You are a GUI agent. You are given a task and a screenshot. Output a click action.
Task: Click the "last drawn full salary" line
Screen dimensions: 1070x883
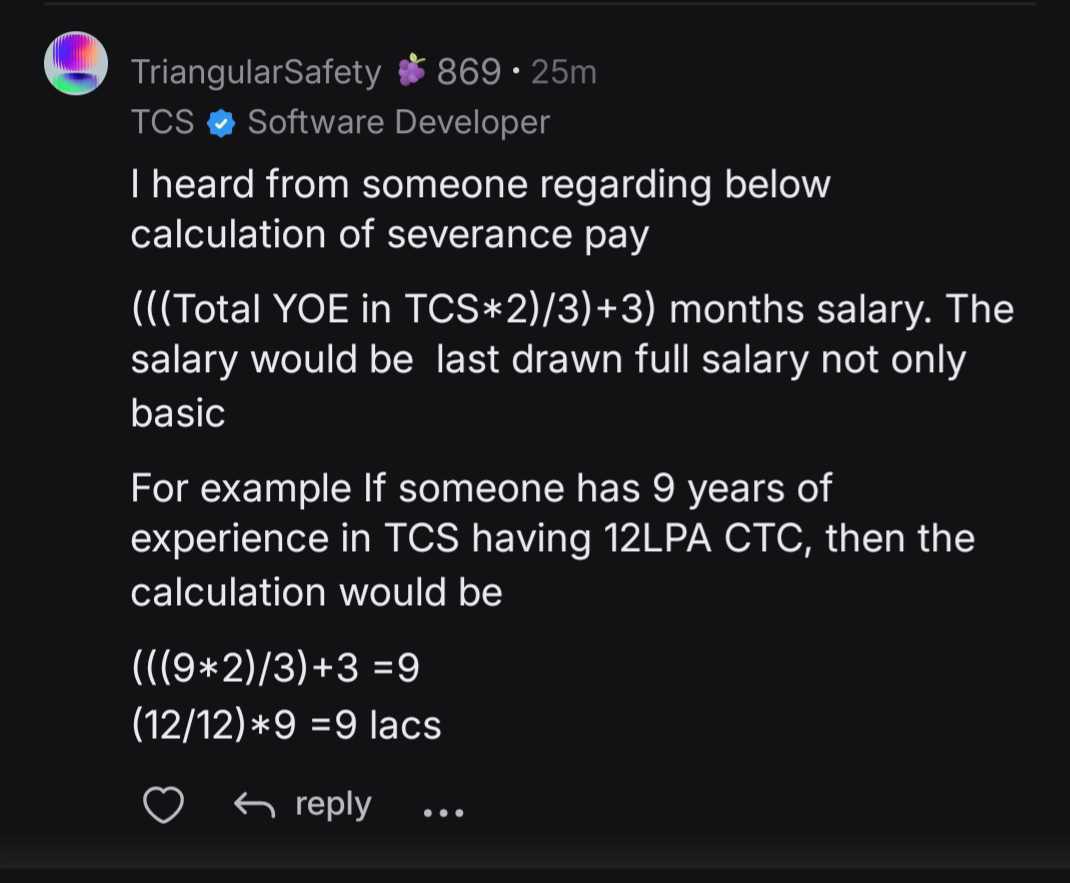[x=623, y=360]
